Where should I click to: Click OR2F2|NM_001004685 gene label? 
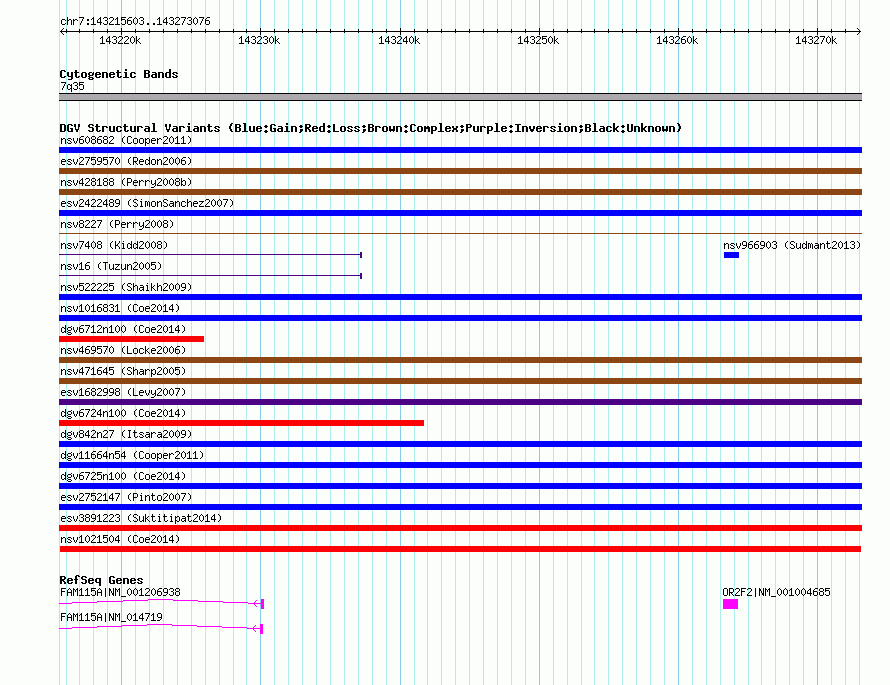(x=776, y=592)
